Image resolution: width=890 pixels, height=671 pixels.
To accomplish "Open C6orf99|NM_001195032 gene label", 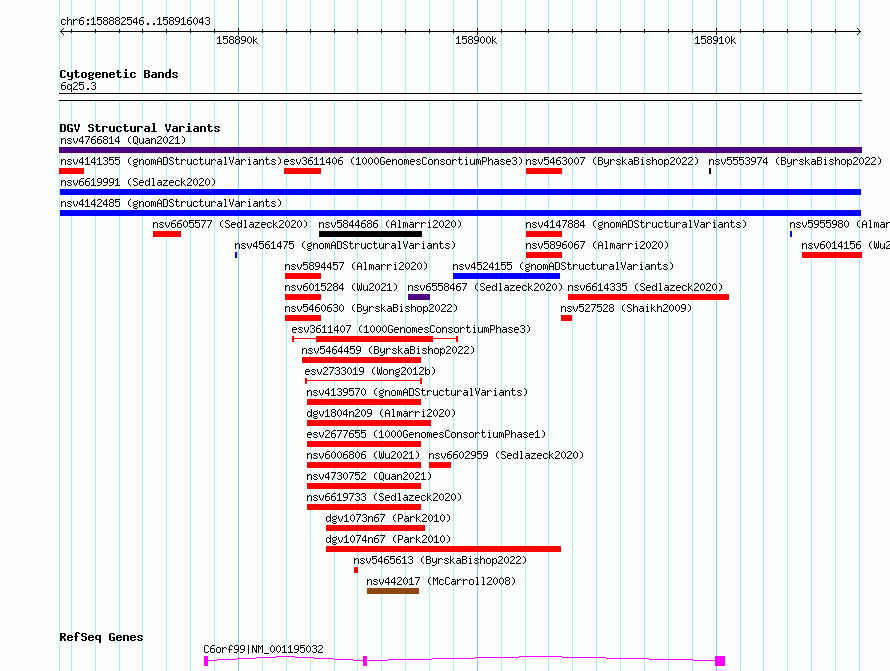I will pyautogui.click(x=263, y=649).
